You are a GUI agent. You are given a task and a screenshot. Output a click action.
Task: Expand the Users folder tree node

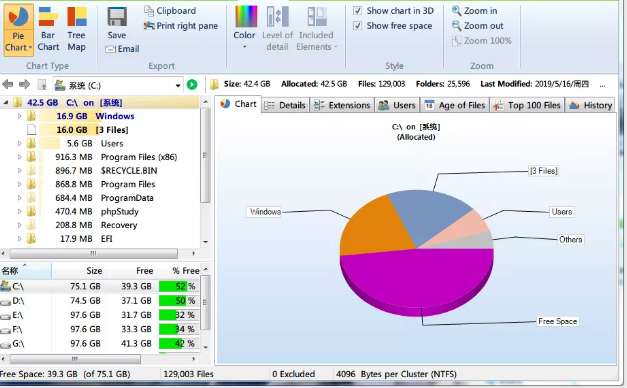19,143
